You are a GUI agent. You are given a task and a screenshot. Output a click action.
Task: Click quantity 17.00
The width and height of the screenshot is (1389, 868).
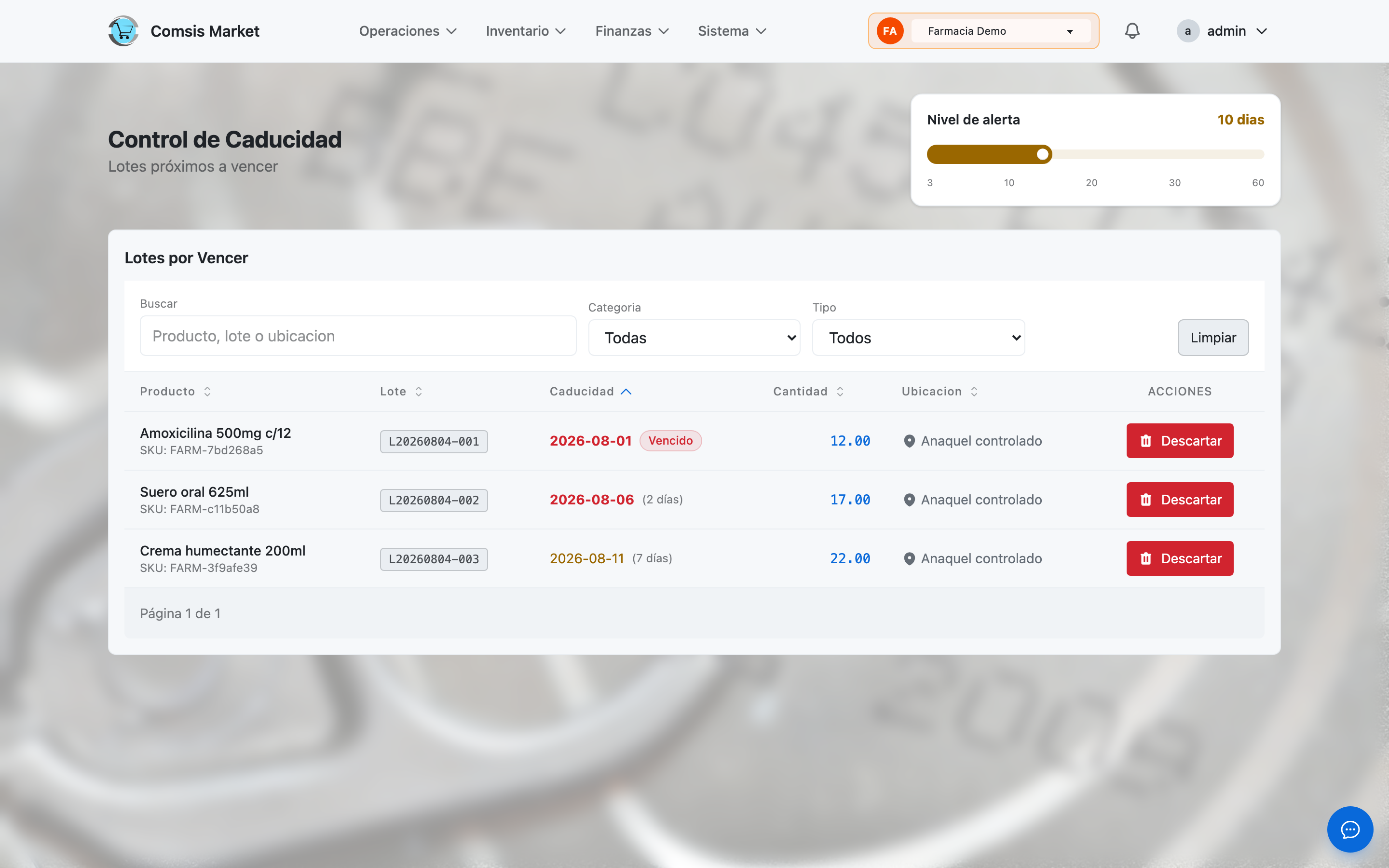pos(850,500)
